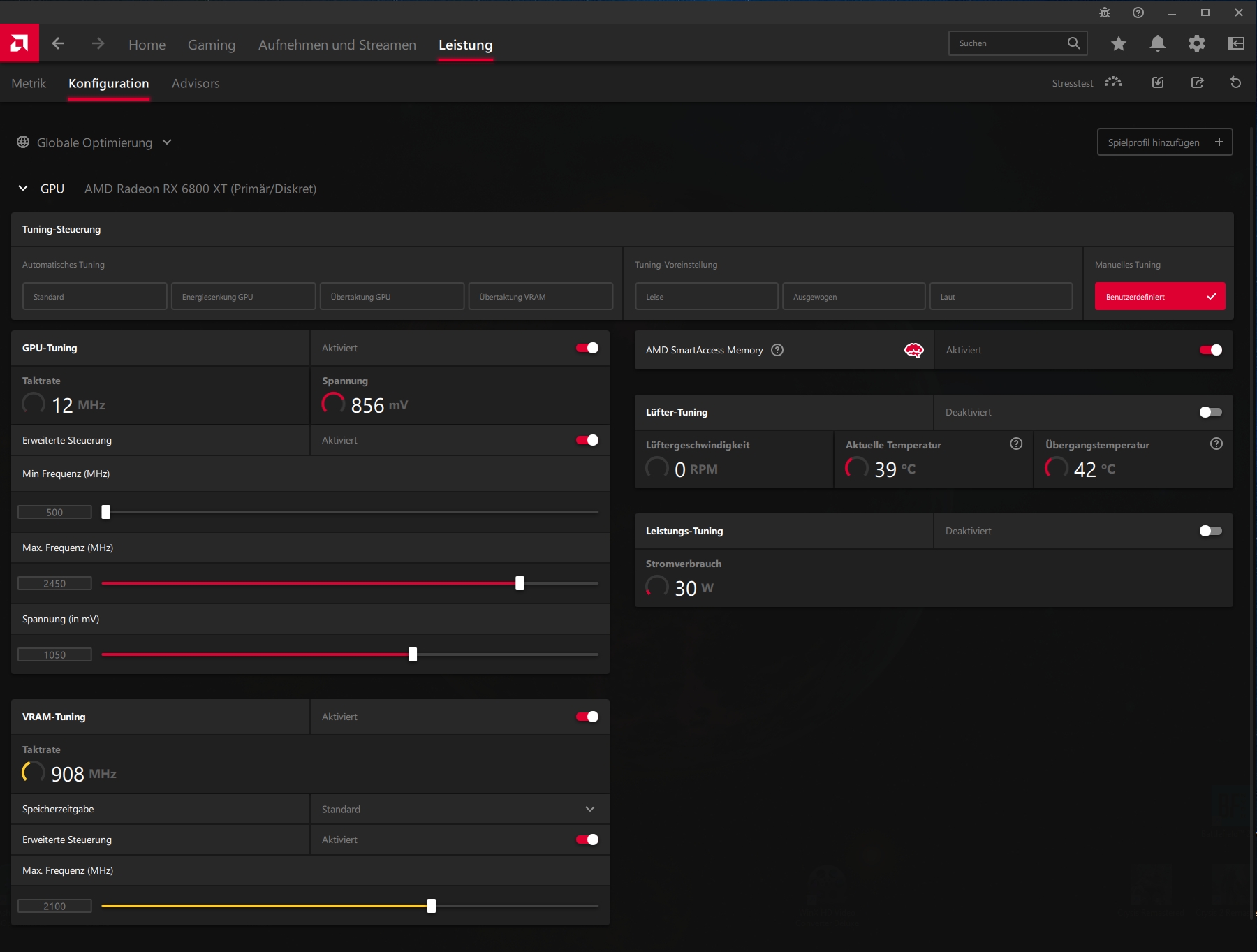This screenshot has height=952, width=1257.
Task: Toggle the sidebar panel icon
Action: pos(1236,43)
